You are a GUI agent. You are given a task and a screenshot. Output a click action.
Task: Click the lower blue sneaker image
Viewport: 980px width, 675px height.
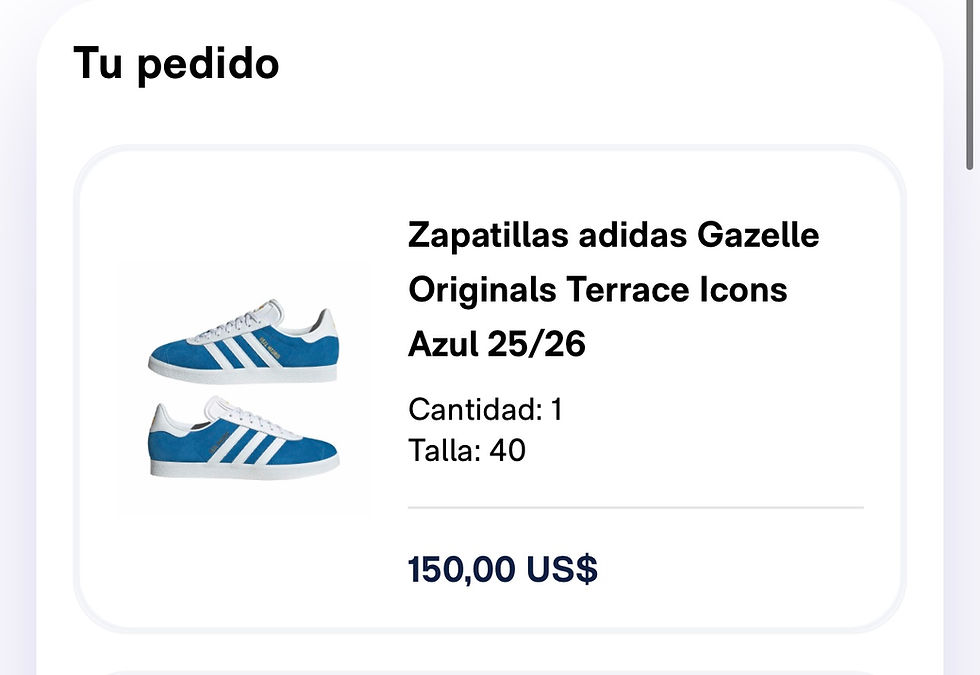(x=243, y=437)
